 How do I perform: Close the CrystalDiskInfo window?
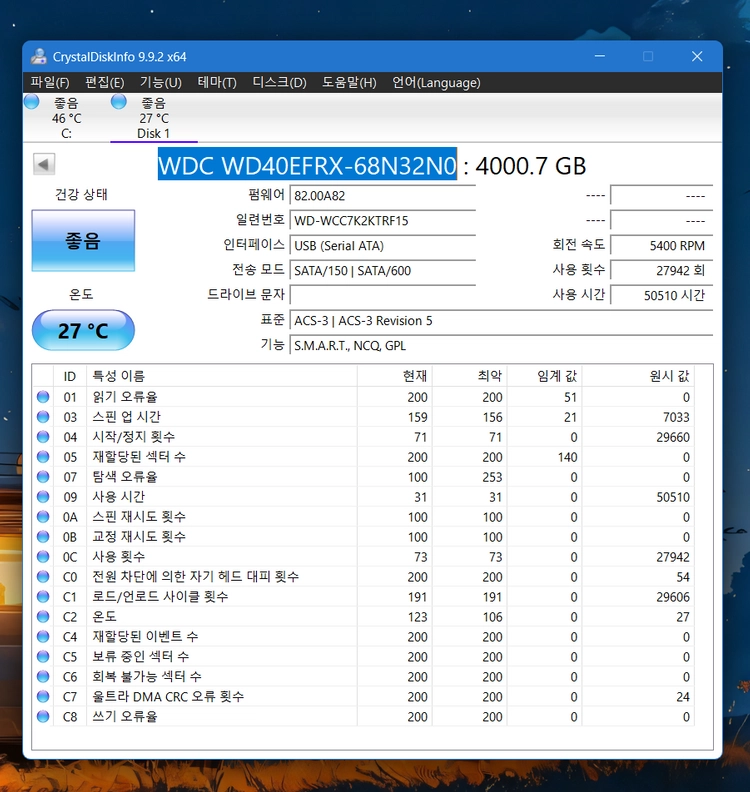pyautogui.click(x=697, y=56)
